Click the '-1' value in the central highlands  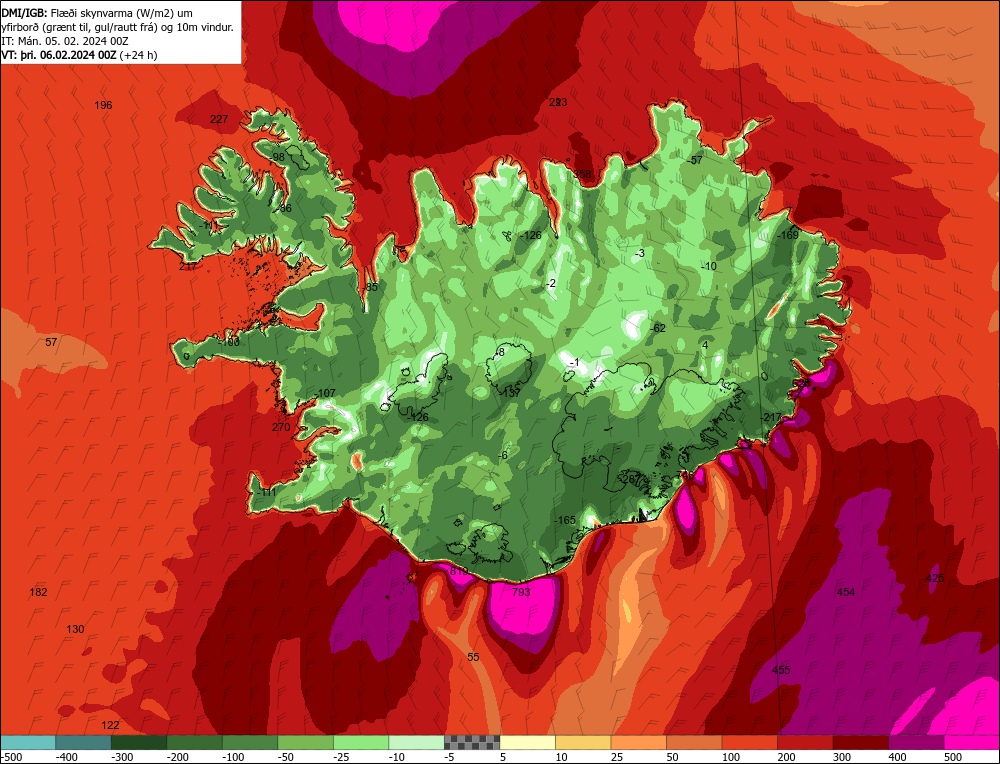tap(574, 363)
